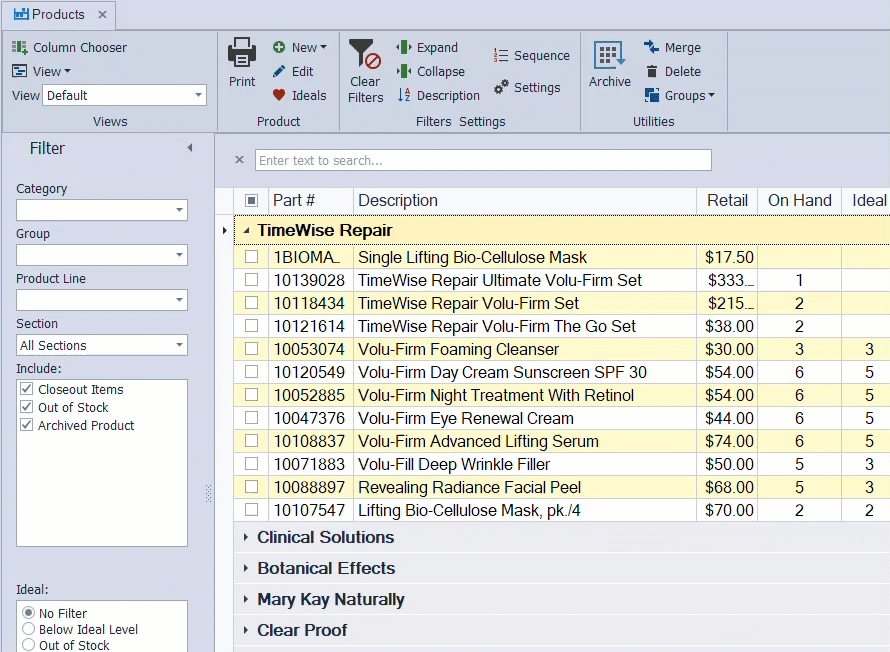Collapse the Filter panel arrow
This screenshot has width=890, height=652.
pos(190,148)
